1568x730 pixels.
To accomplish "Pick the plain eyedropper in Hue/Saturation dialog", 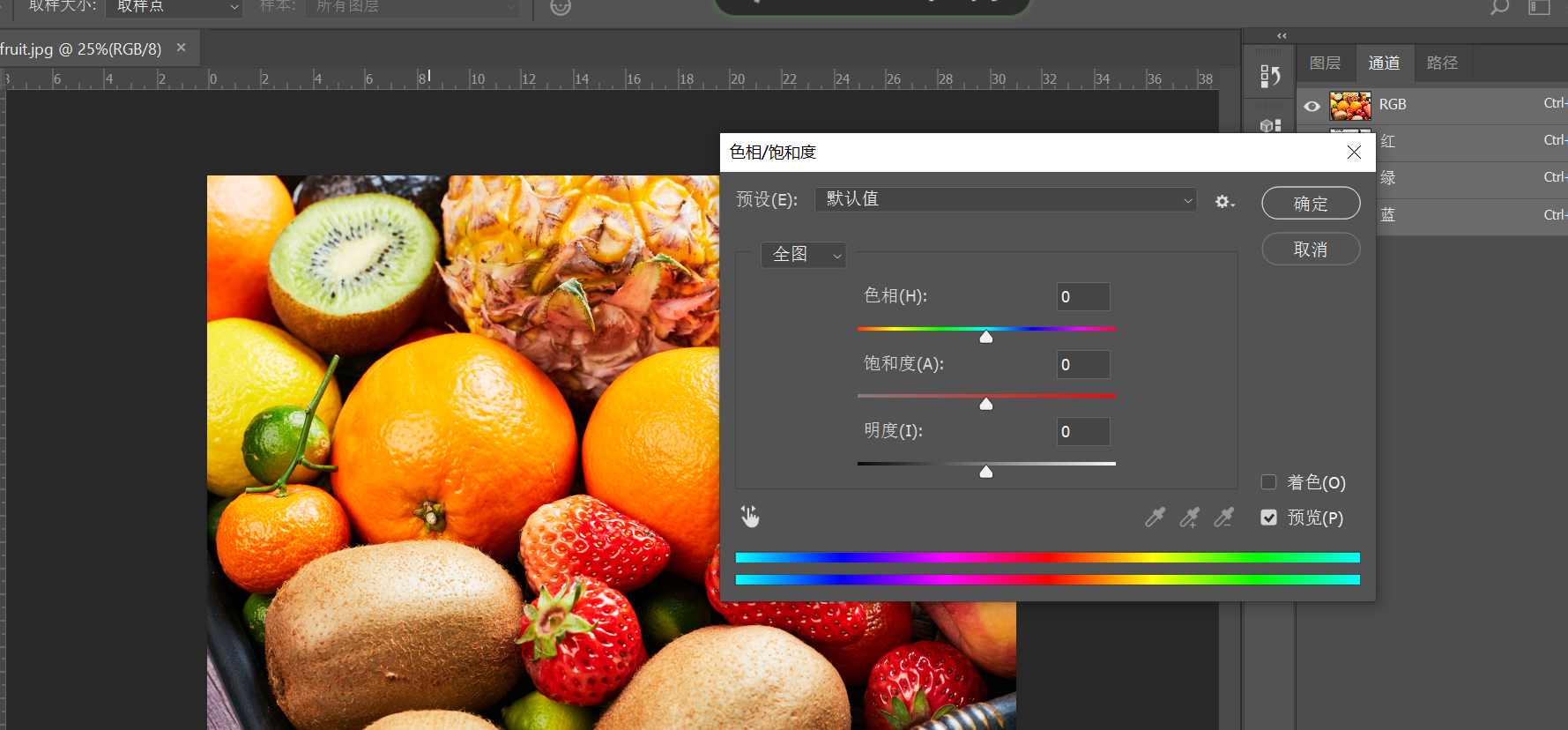I will [1155, 518].
